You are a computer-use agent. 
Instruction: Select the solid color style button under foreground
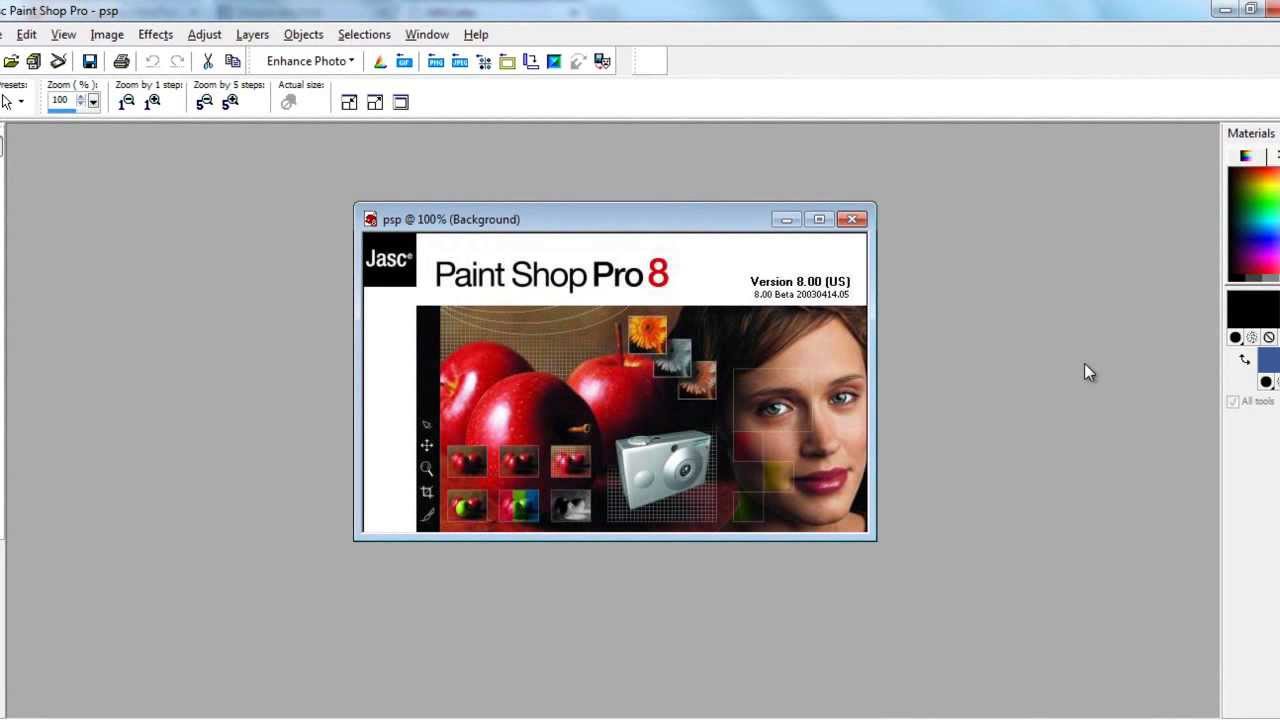tap(1235, 338)
